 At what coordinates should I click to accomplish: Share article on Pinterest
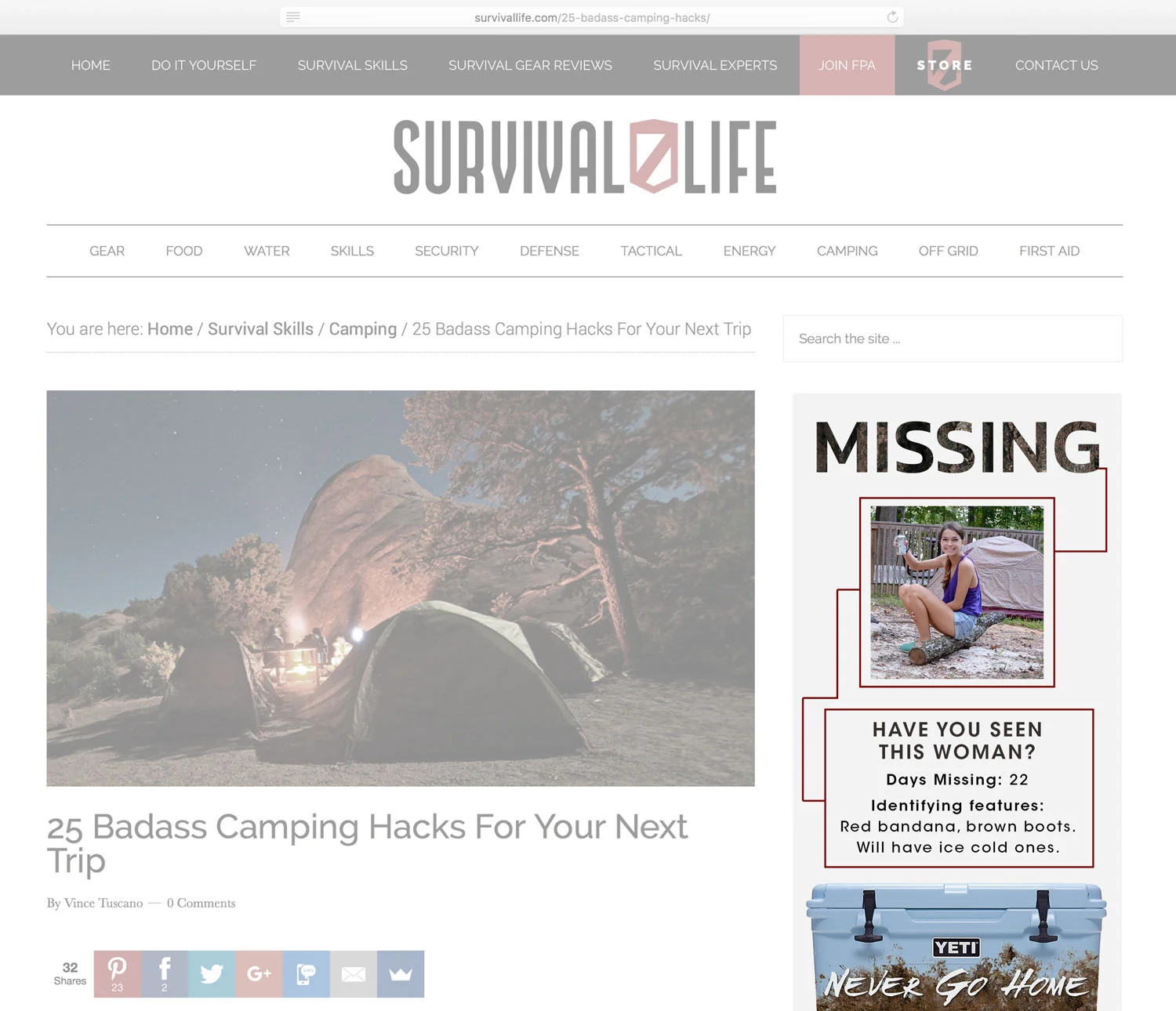coord(118,974)
